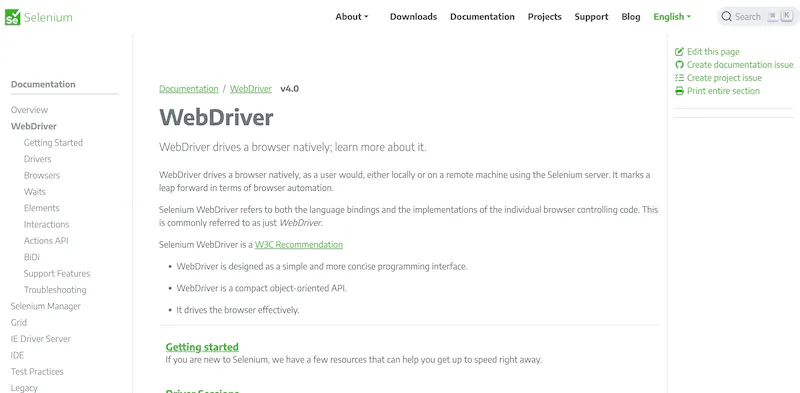Image resolution: width=800 pixels, height=393 pixels.
Task: Select Test Practices in the sidebar
Action: (37, 371)
